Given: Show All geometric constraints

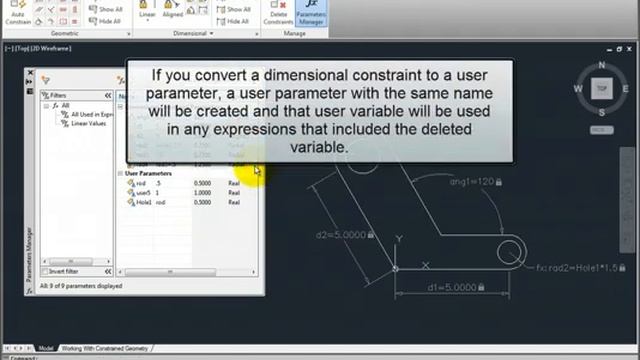Looking at the screenshot, I should (x=106, y=9).
